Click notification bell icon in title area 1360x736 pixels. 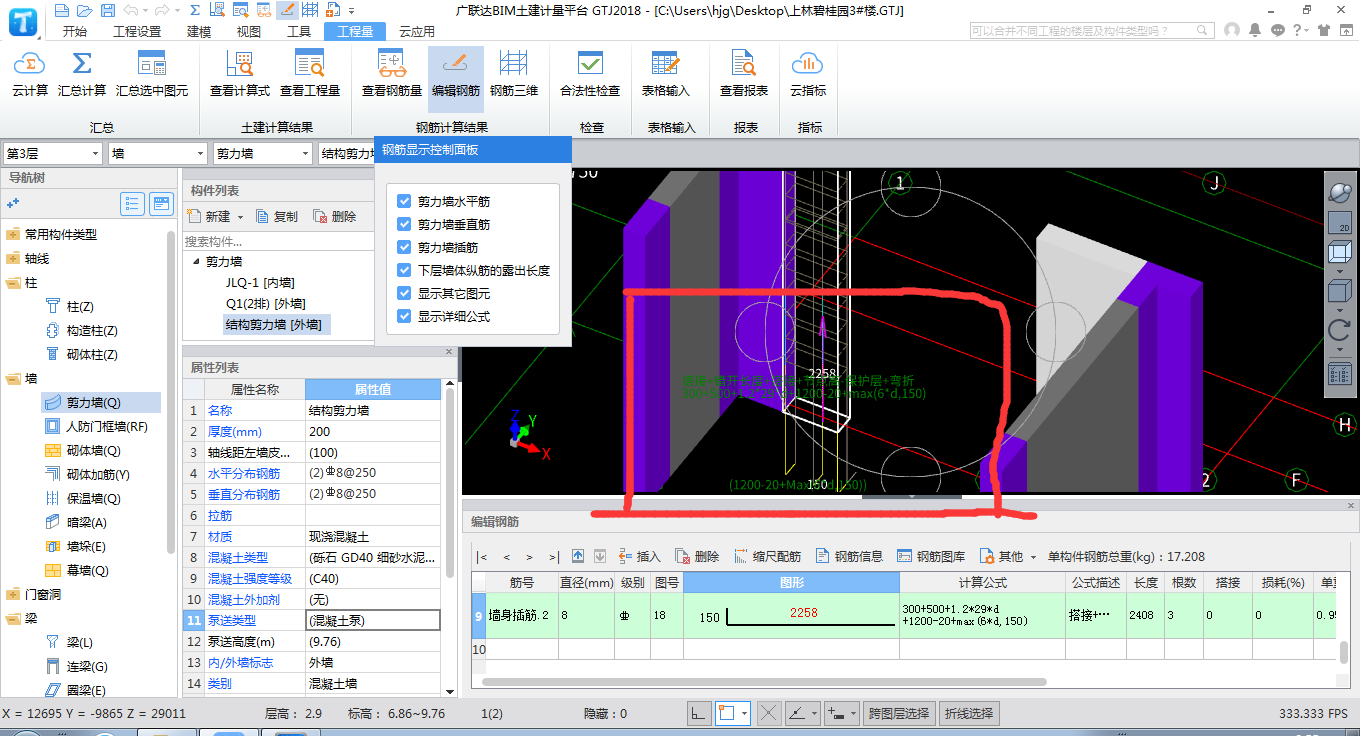[1255, 31]
